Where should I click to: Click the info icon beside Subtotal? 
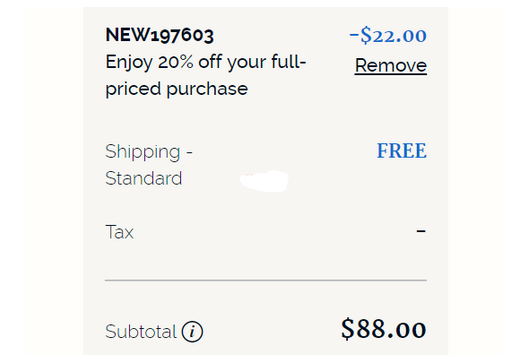tap(192, 332)
